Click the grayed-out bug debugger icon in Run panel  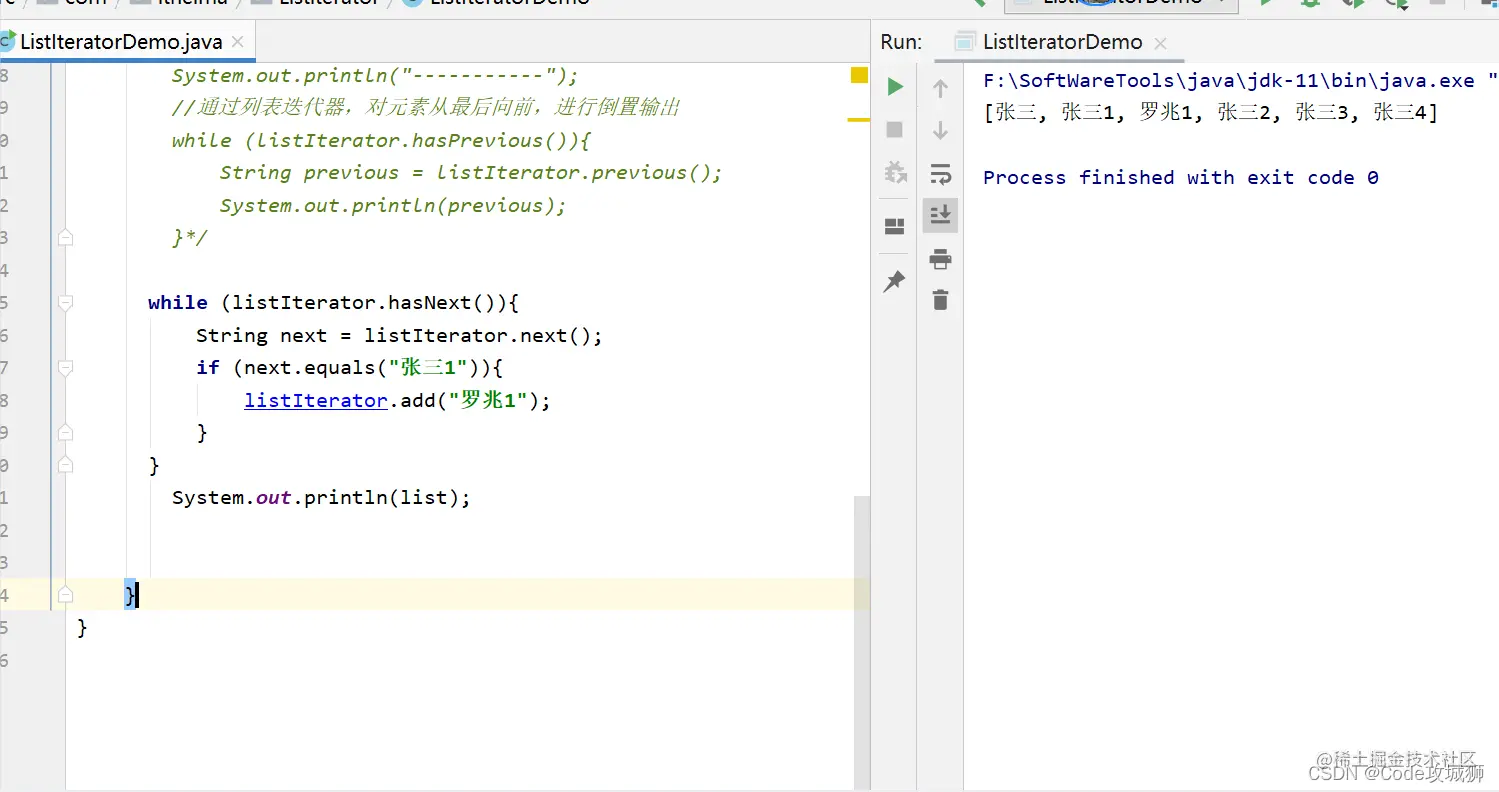895,173
